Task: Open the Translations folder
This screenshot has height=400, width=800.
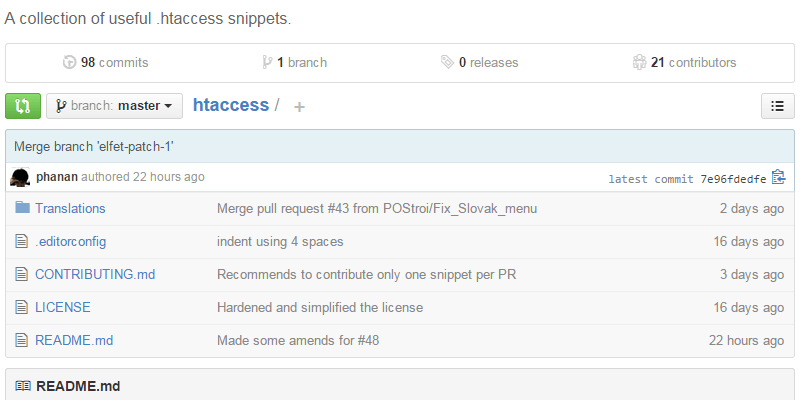Action: tap(70, 209)
